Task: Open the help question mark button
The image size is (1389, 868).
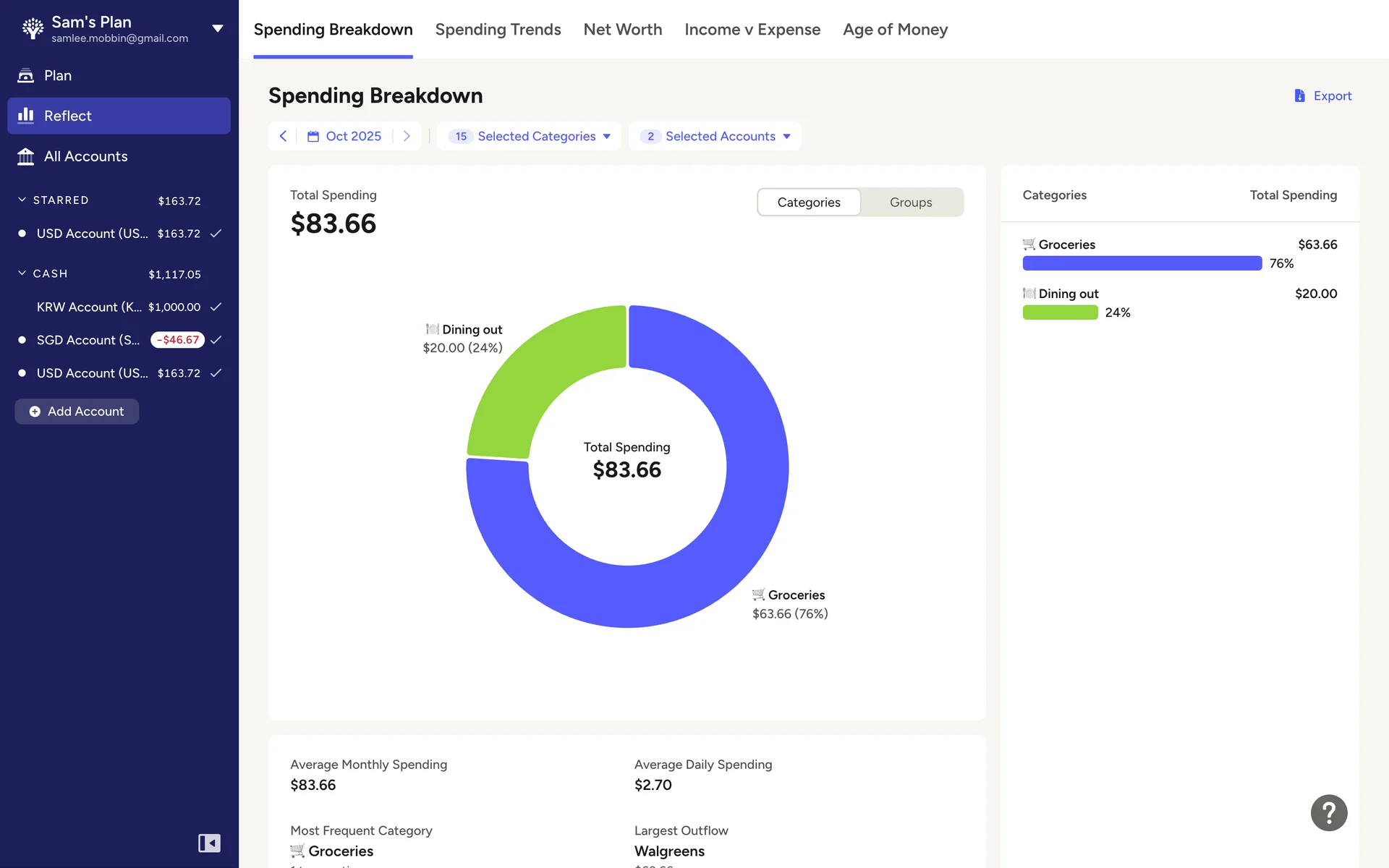Action: coord(1328,812)
